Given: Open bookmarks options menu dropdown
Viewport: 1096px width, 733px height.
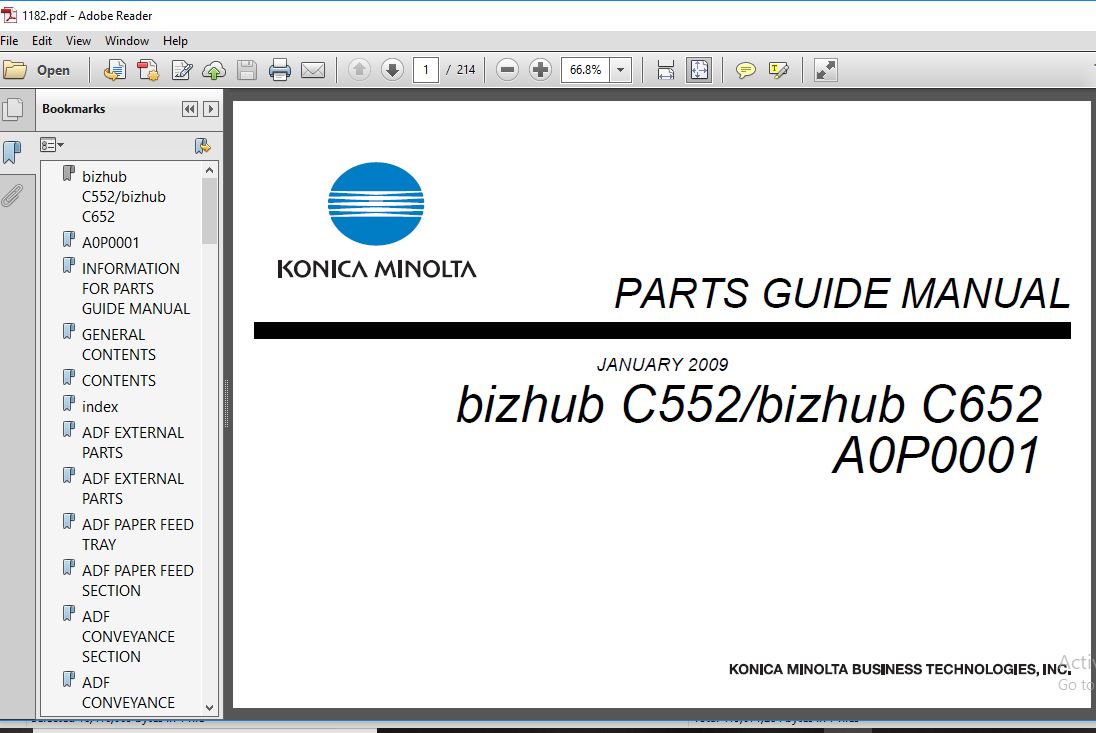Looking at the screenshot, I should point(52,145).
